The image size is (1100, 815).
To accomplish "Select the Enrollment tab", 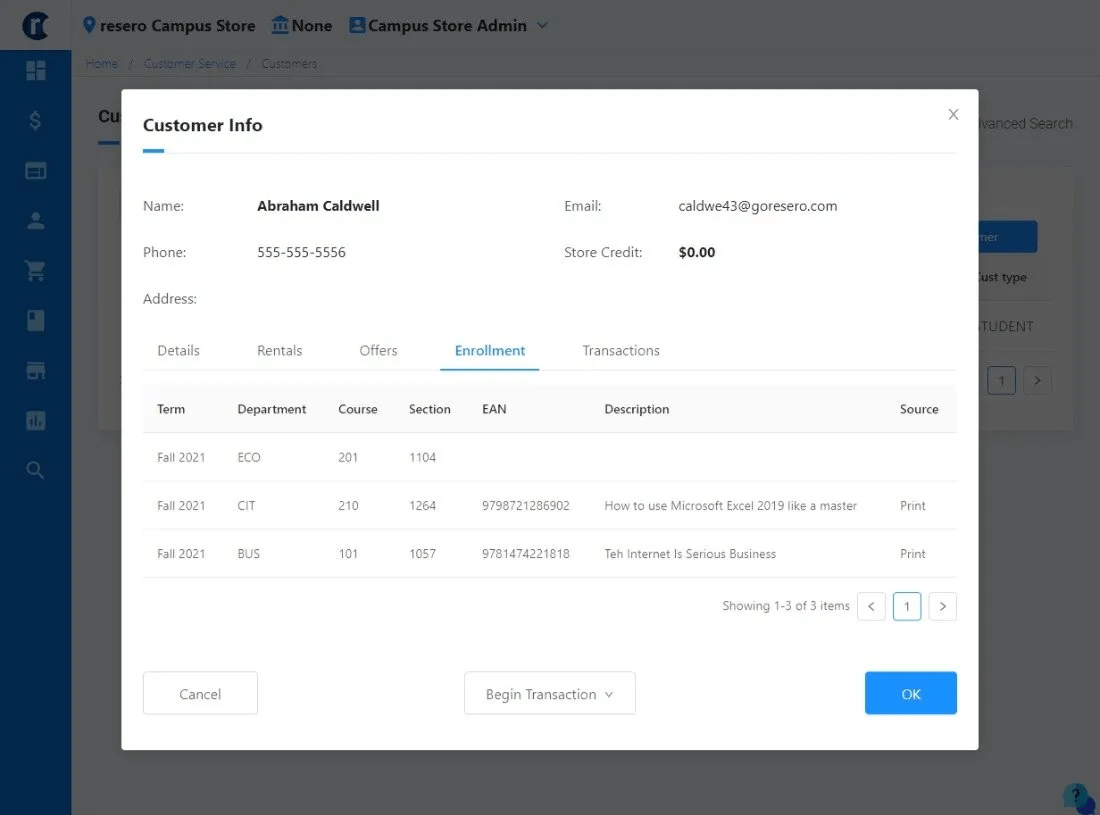I will coord(490,351).
